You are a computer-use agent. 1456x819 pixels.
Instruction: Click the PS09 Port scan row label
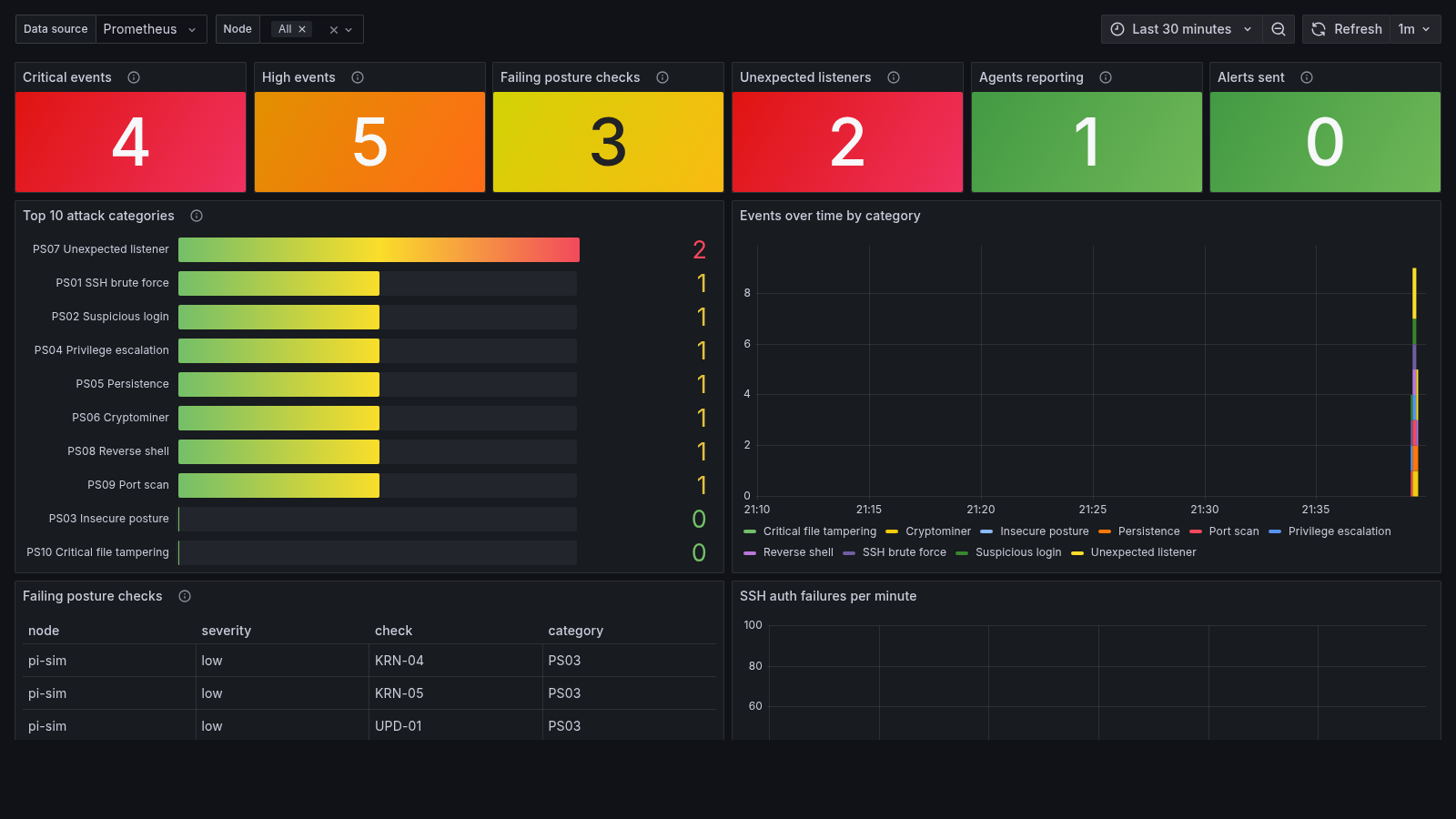click(x=128, y=485)
